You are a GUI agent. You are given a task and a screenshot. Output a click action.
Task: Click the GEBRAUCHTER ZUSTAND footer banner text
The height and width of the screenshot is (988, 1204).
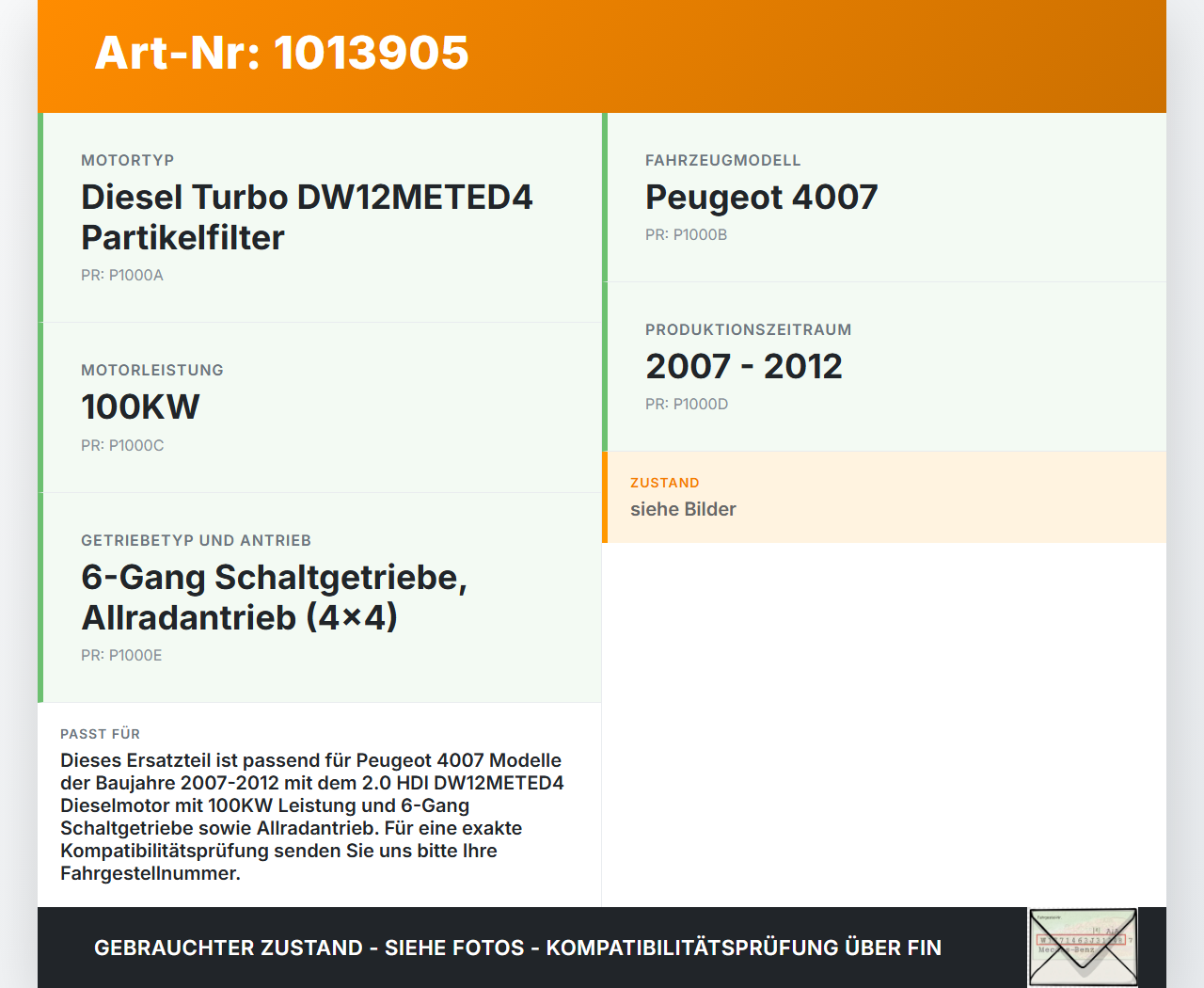click(x=517, y=948)
